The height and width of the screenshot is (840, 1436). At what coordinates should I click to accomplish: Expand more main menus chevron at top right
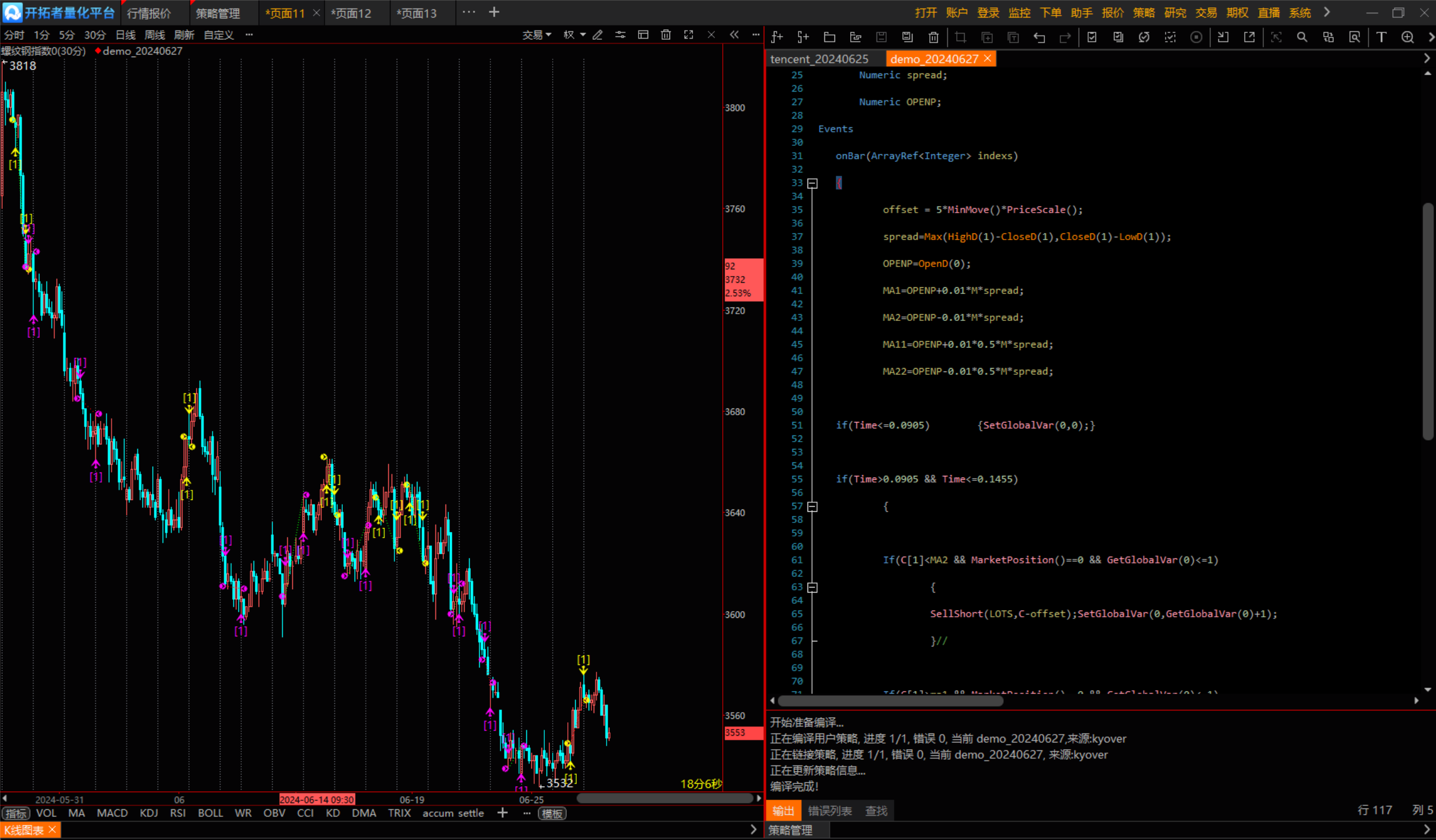(x=1327, y=12)
